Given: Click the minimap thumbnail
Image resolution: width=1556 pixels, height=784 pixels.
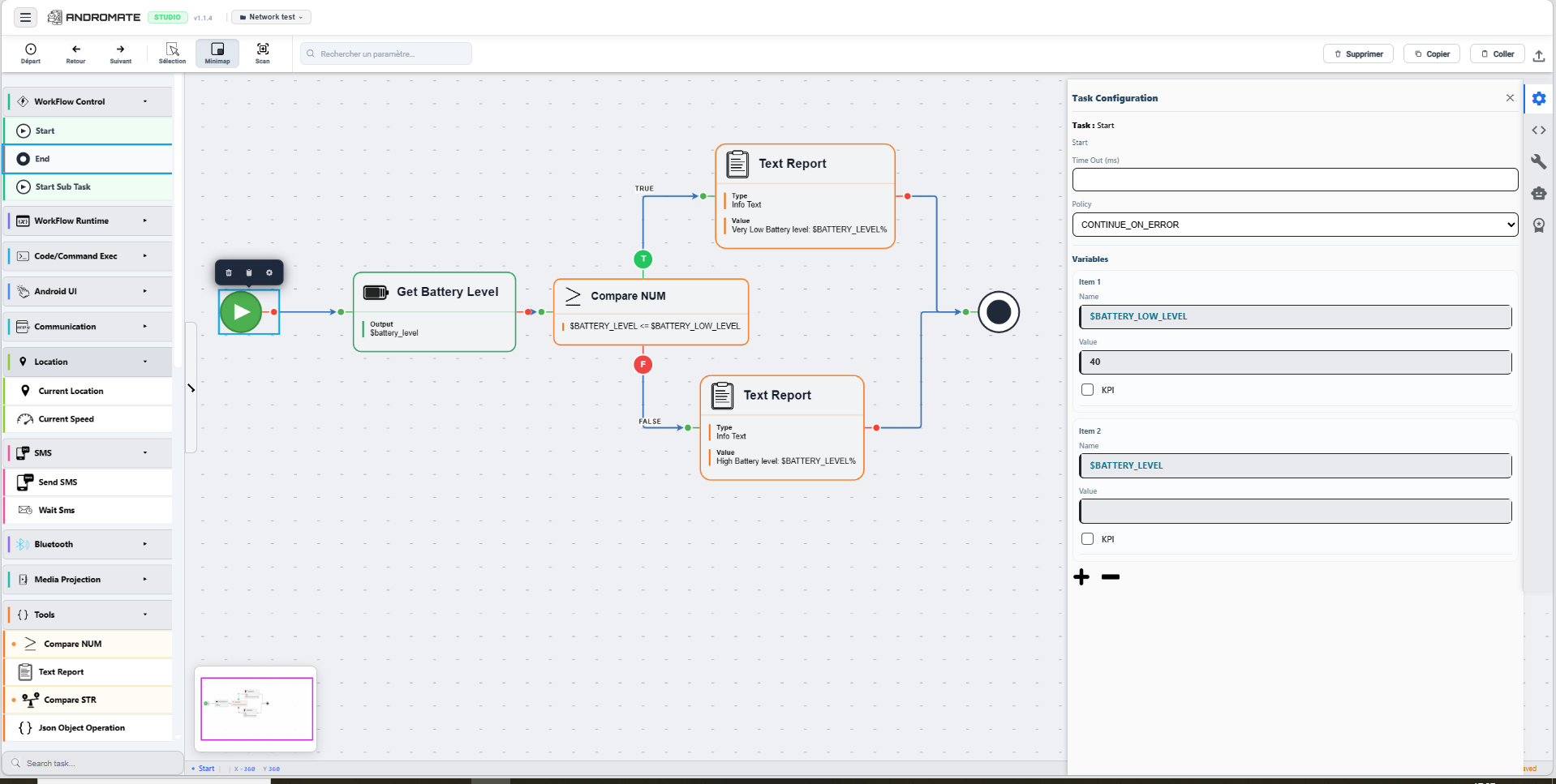Looking at the screenshot, I should coord(256,709).
